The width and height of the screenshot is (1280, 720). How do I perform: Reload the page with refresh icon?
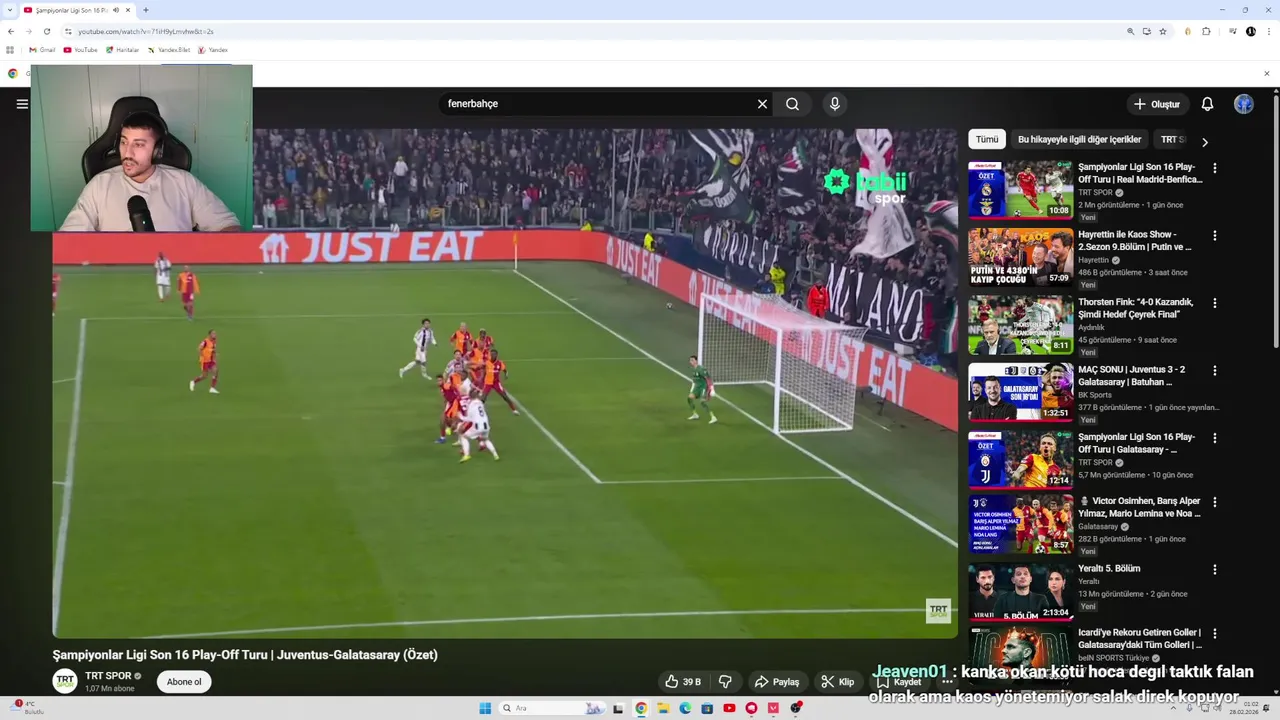point(47,31)
